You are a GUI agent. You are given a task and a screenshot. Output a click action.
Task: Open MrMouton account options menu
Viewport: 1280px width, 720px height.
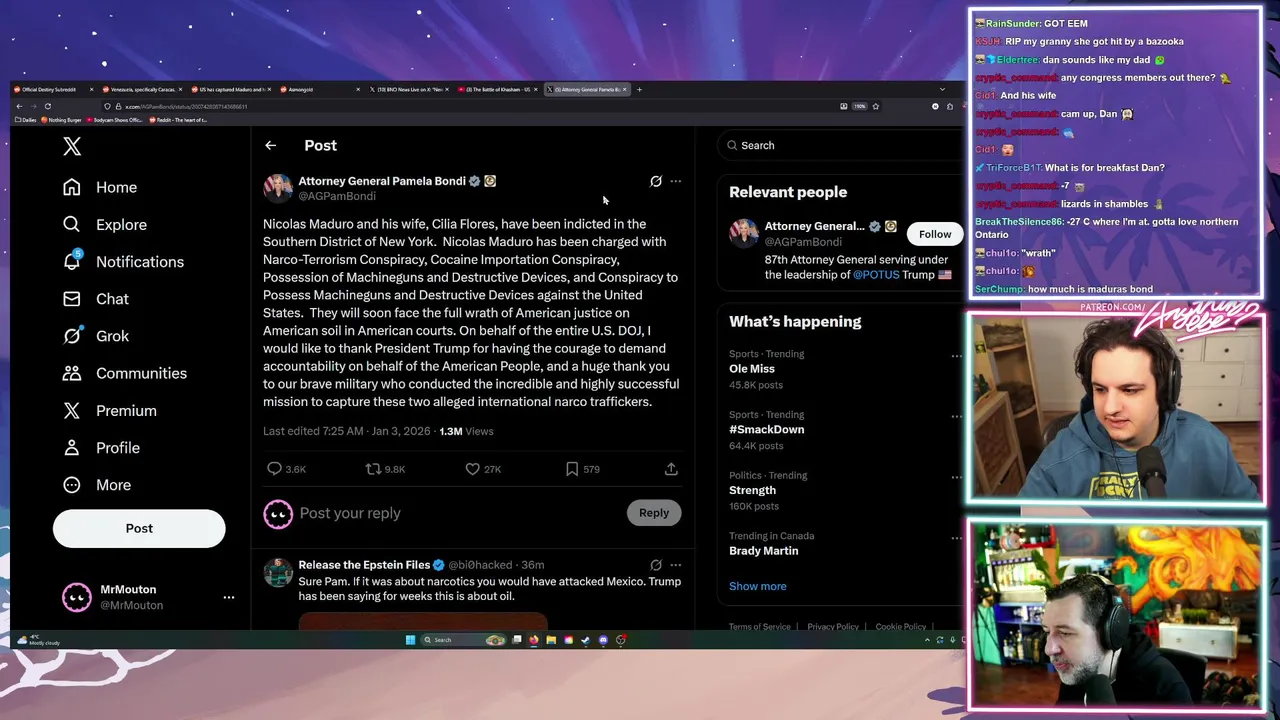[229, 597]
